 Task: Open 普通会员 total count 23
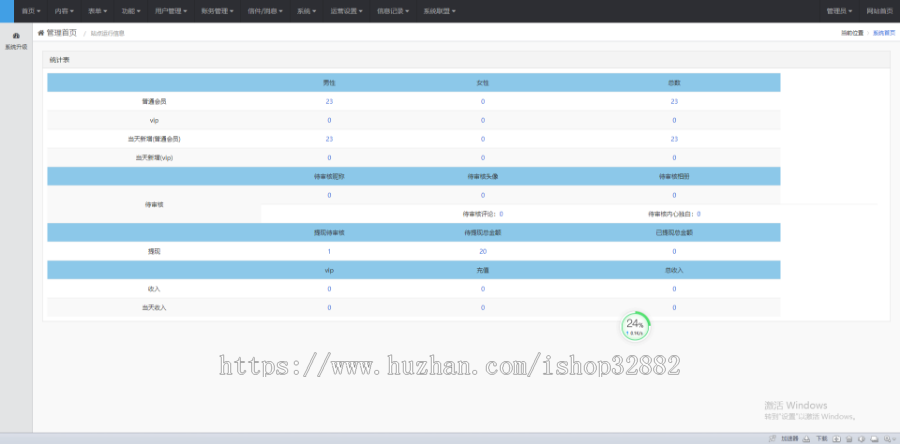[x=674, y=101]
